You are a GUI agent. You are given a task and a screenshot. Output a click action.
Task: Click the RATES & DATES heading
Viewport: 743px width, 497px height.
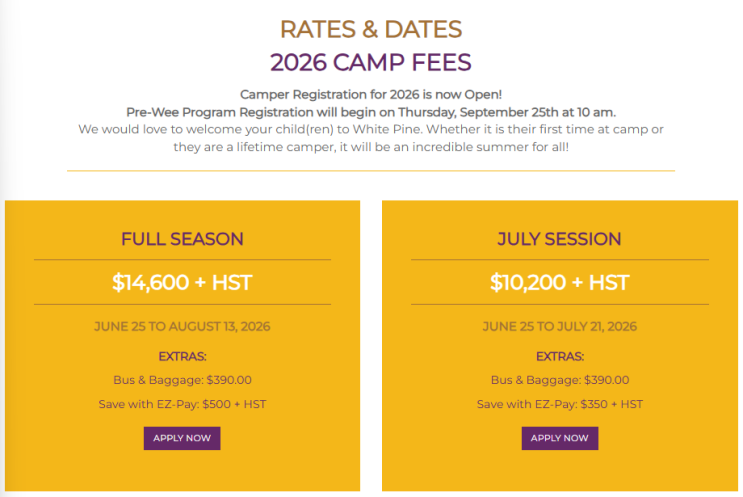pos(370,28)
